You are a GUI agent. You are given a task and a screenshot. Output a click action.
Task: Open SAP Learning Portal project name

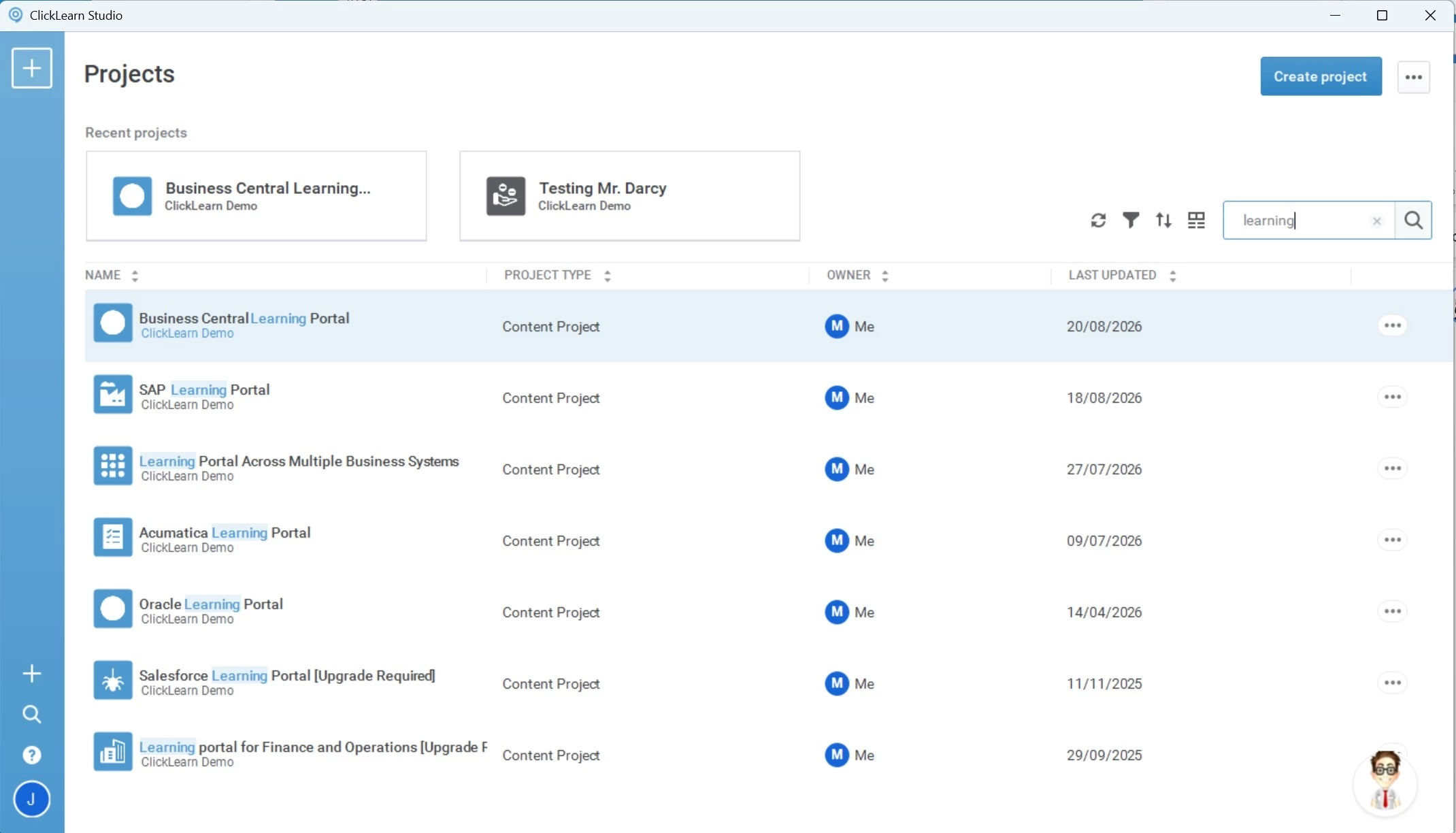click(204, 389)
